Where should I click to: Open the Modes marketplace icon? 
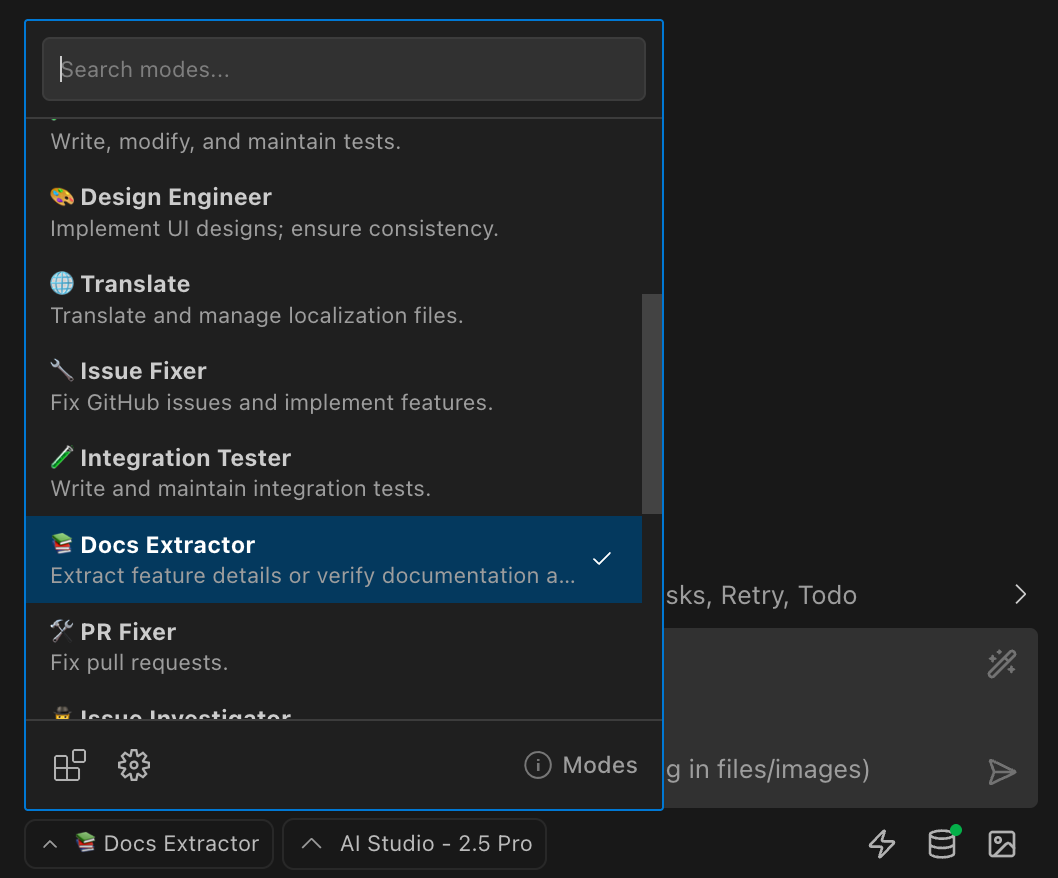coord(69,765)
